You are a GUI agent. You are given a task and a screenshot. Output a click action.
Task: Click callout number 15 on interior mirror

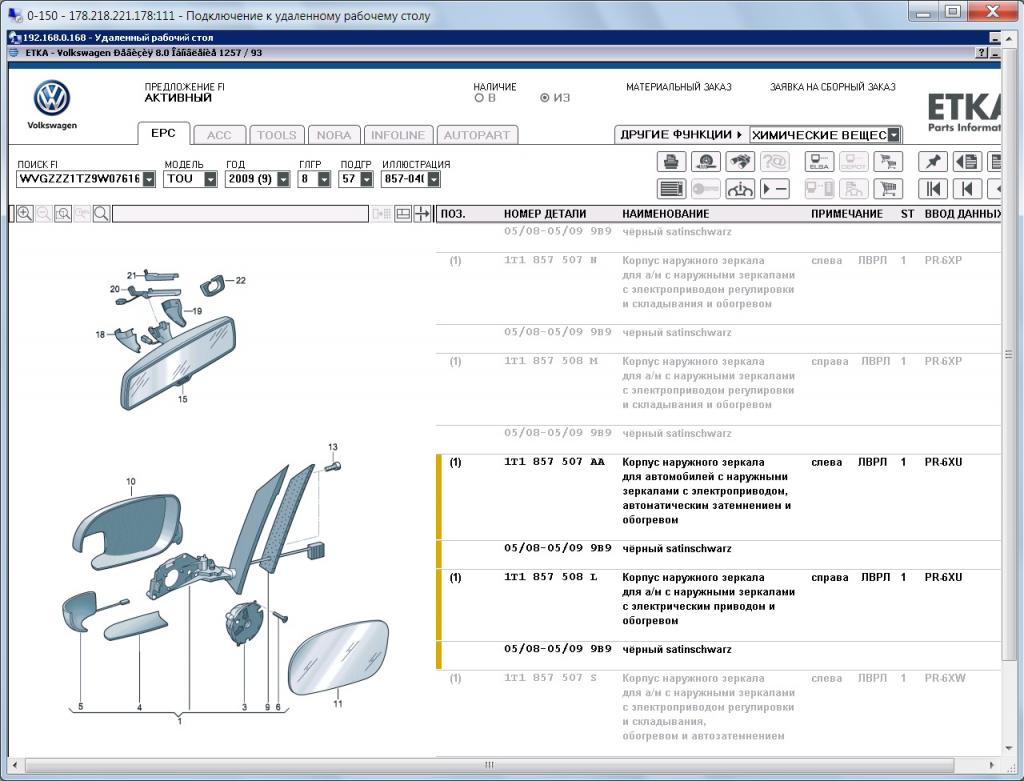[x=182, y=399]
